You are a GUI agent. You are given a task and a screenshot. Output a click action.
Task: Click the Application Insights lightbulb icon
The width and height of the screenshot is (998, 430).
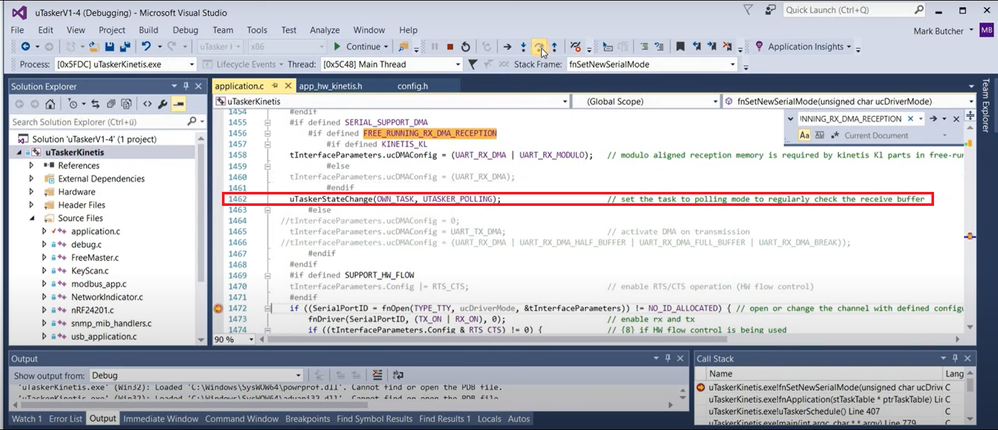tap(759, 46)
